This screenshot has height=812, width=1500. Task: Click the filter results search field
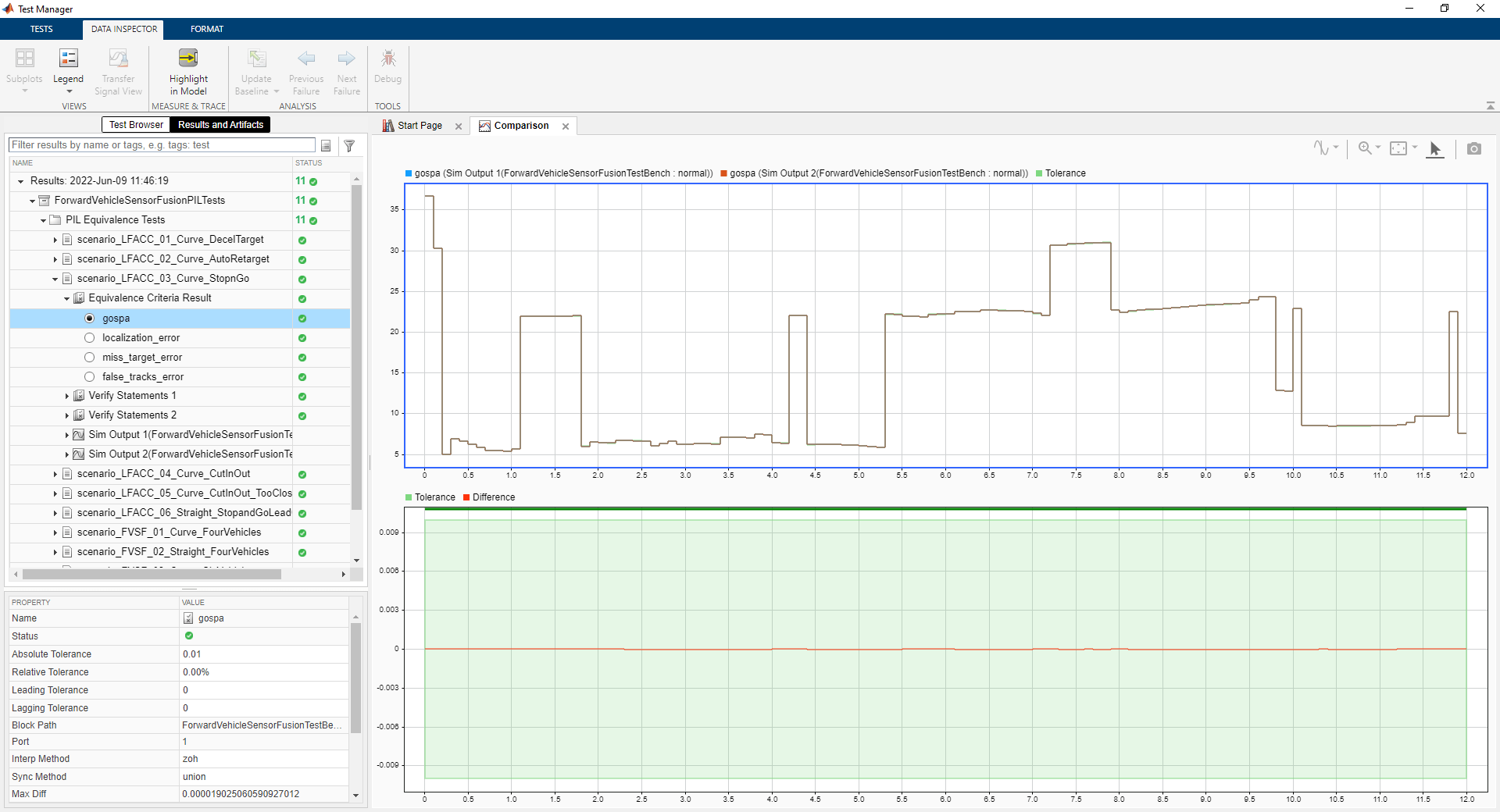pos(161,144)
